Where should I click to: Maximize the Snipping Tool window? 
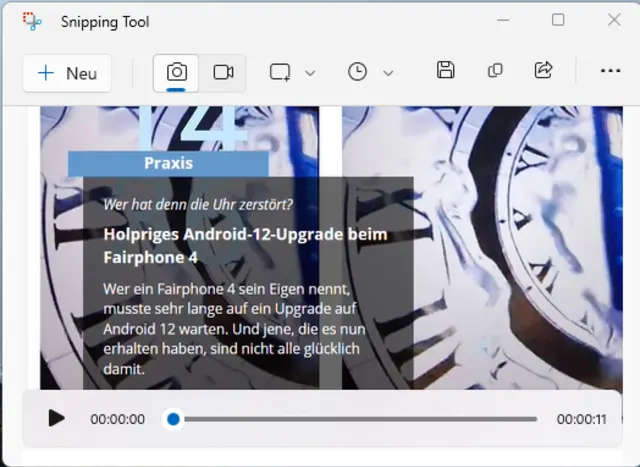(558, 20)
